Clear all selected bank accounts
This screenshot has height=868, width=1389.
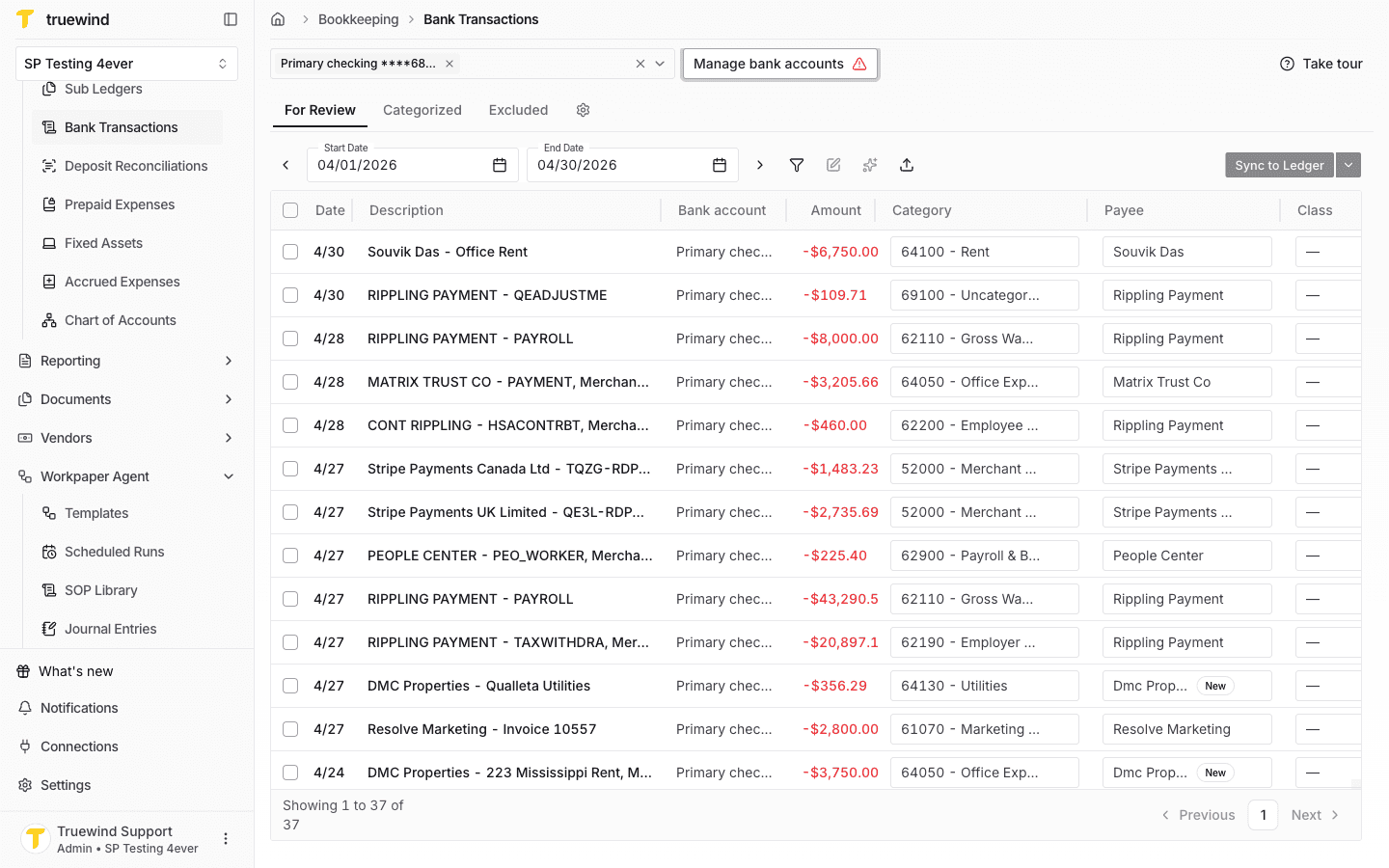tap(640, 64)
